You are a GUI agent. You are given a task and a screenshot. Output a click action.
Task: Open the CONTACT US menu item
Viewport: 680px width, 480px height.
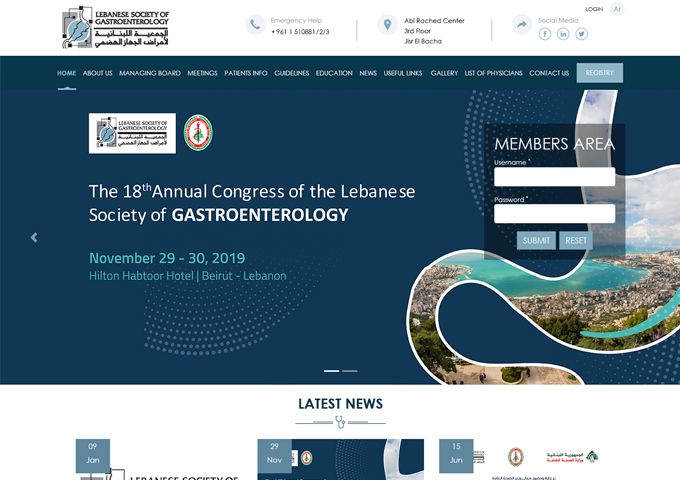point(549,73)
